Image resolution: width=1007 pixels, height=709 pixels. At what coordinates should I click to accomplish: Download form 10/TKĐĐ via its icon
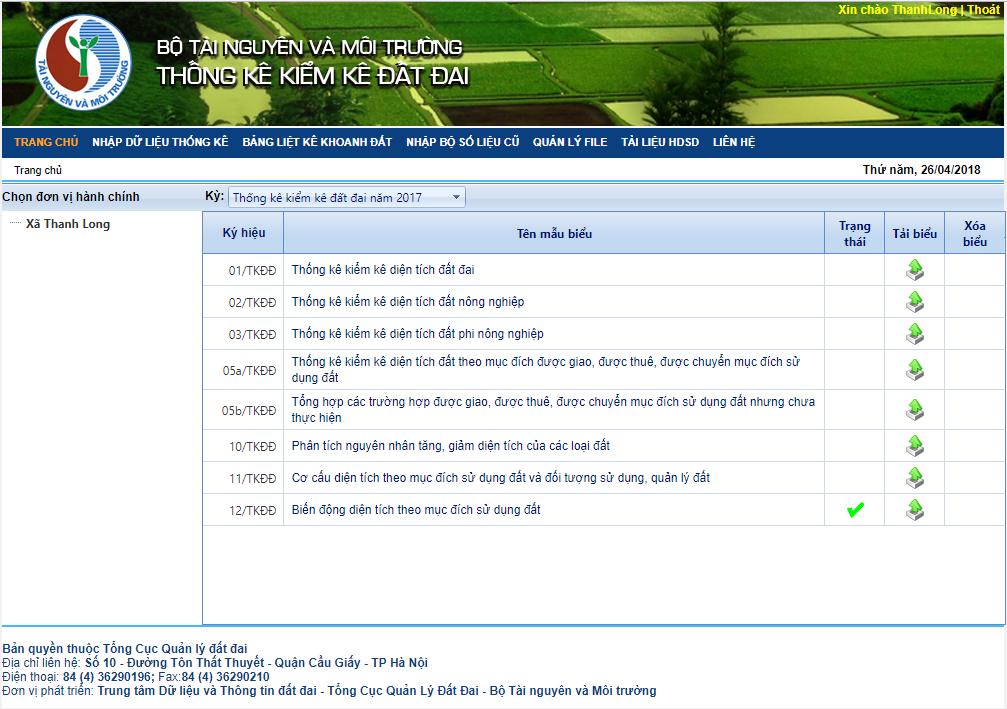click(x=914, y=445)
